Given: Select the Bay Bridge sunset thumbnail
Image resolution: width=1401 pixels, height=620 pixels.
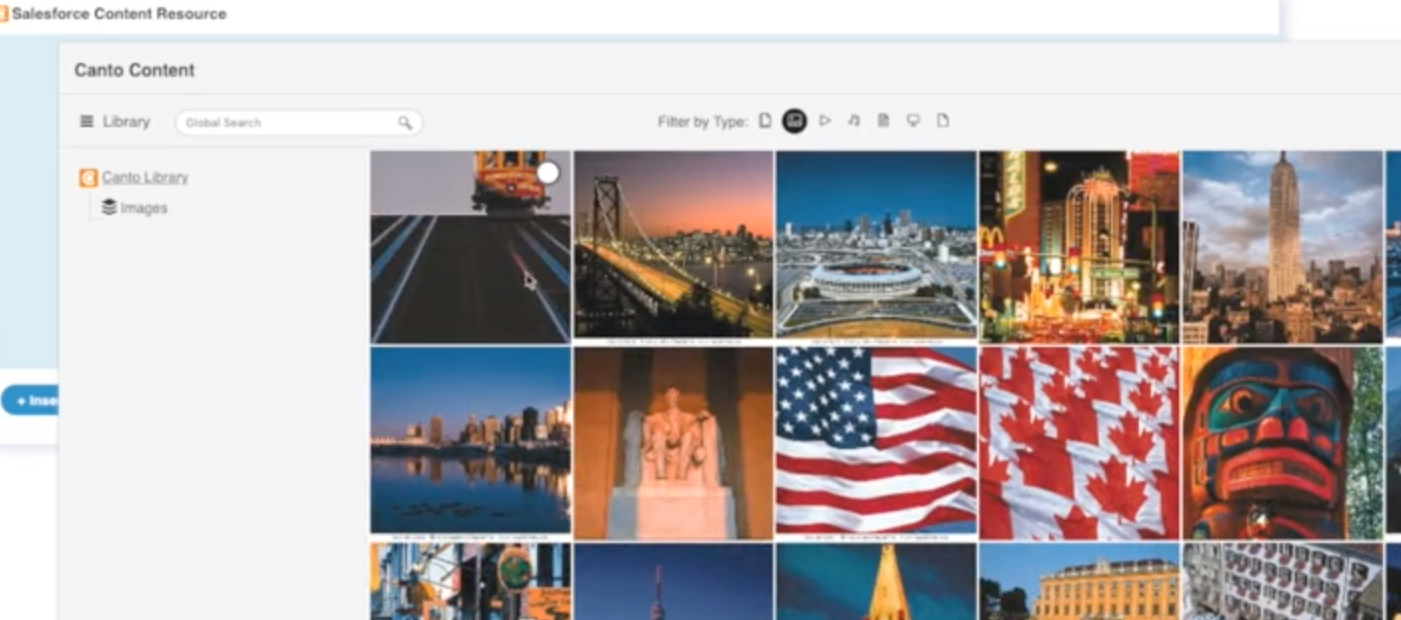Looking at the screenshot, I should point(673,244).
